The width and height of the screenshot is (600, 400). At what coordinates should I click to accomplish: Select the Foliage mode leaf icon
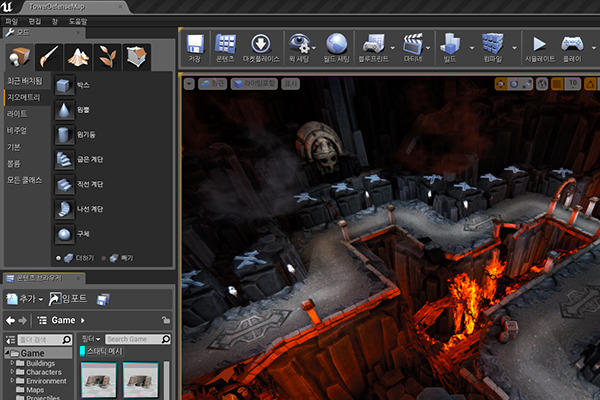108,57
